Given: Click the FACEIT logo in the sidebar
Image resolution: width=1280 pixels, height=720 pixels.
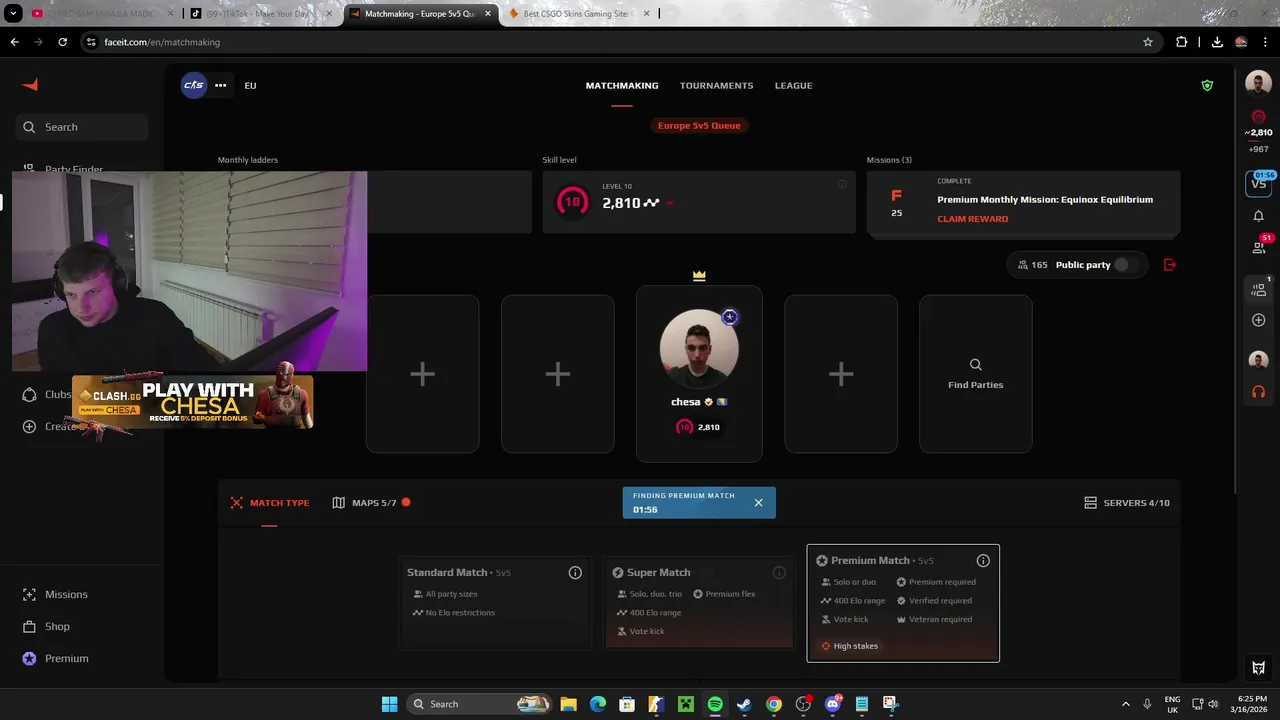Looking at the screenshot, I should [x=30, y=85].
